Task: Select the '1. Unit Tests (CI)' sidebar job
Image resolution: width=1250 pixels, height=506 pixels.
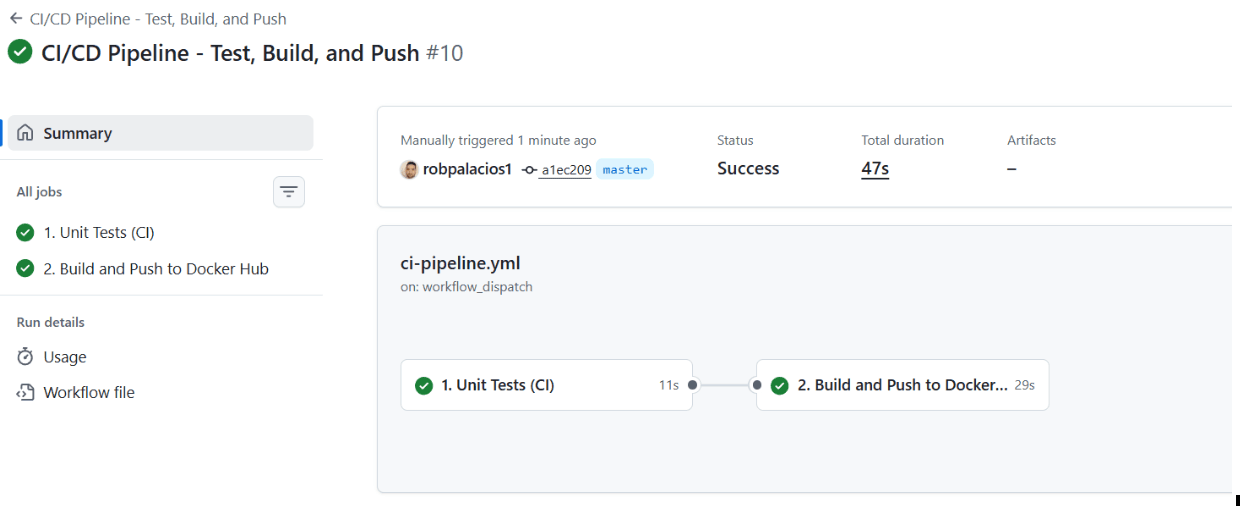Action: (99, 233)
